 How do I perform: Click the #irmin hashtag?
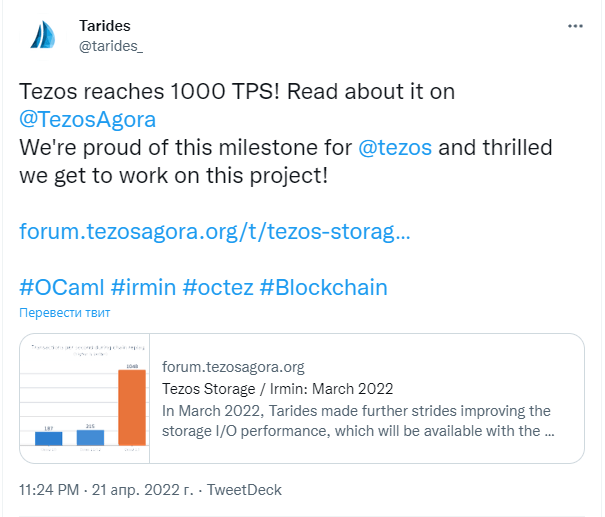pyautogui.click(x=144, y=287)
